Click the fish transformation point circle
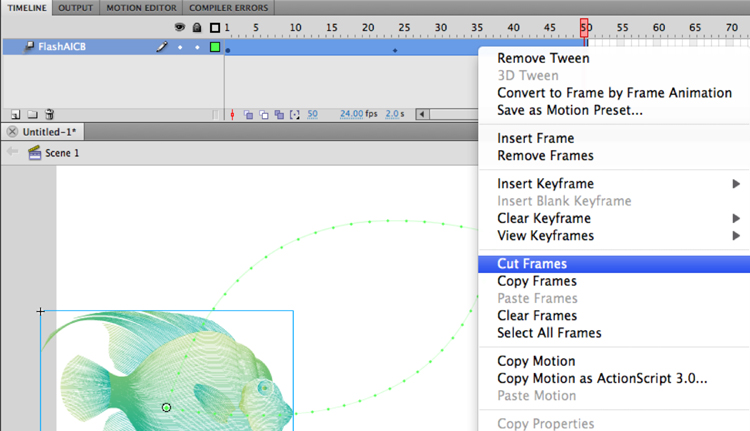The width and height of the screenshot is (750, 431). pos(166,408)
